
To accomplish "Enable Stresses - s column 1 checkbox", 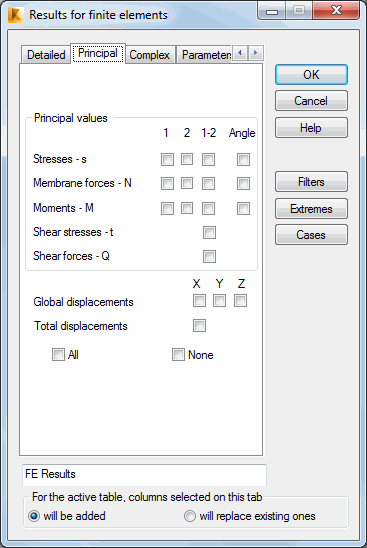I will click(x=167, y=159).
